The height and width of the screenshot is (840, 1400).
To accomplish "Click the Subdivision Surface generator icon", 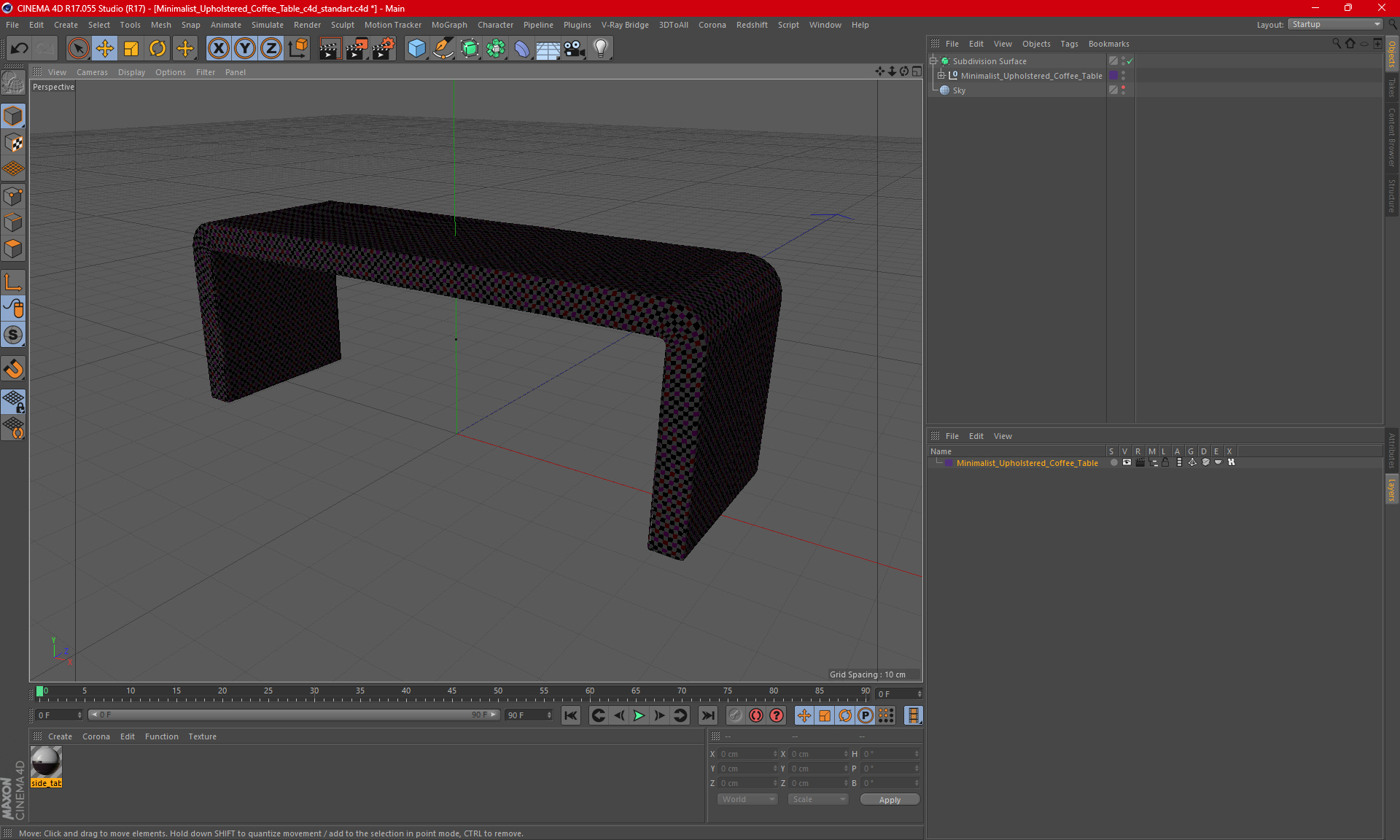I will (470, 49).
